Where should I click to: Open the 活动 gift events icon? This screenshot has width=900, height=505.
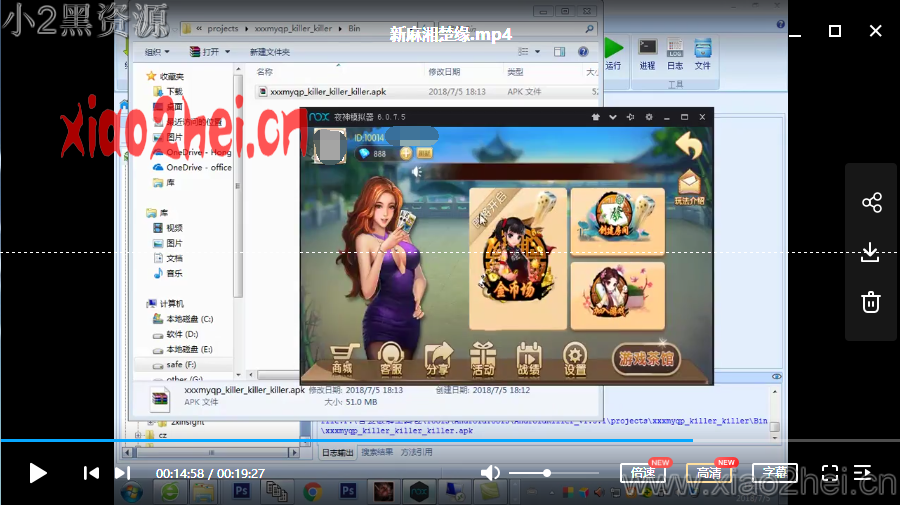483,360
